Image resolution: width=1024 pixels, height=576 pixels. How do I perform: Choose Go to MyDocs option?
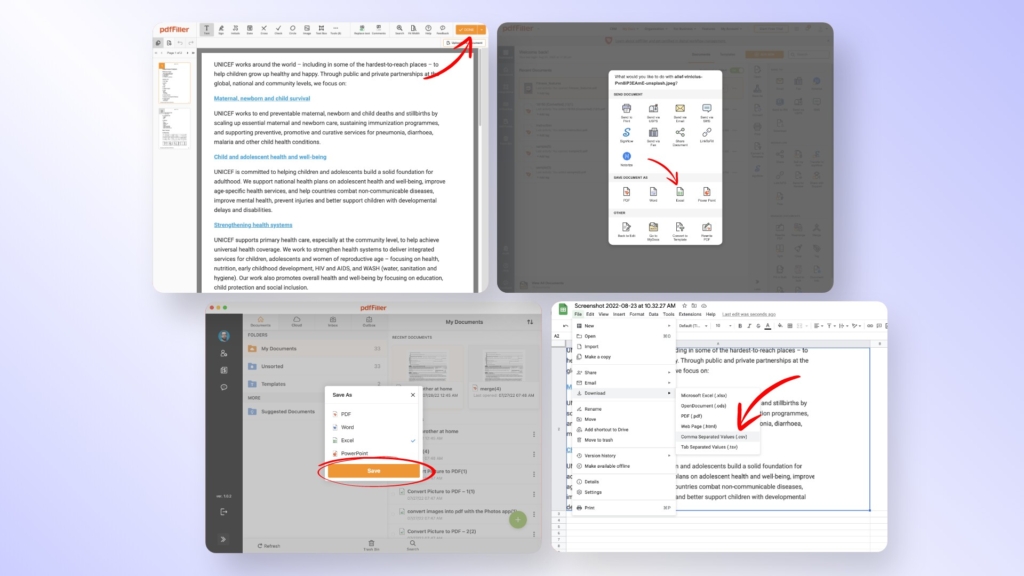tap(653, 231)
